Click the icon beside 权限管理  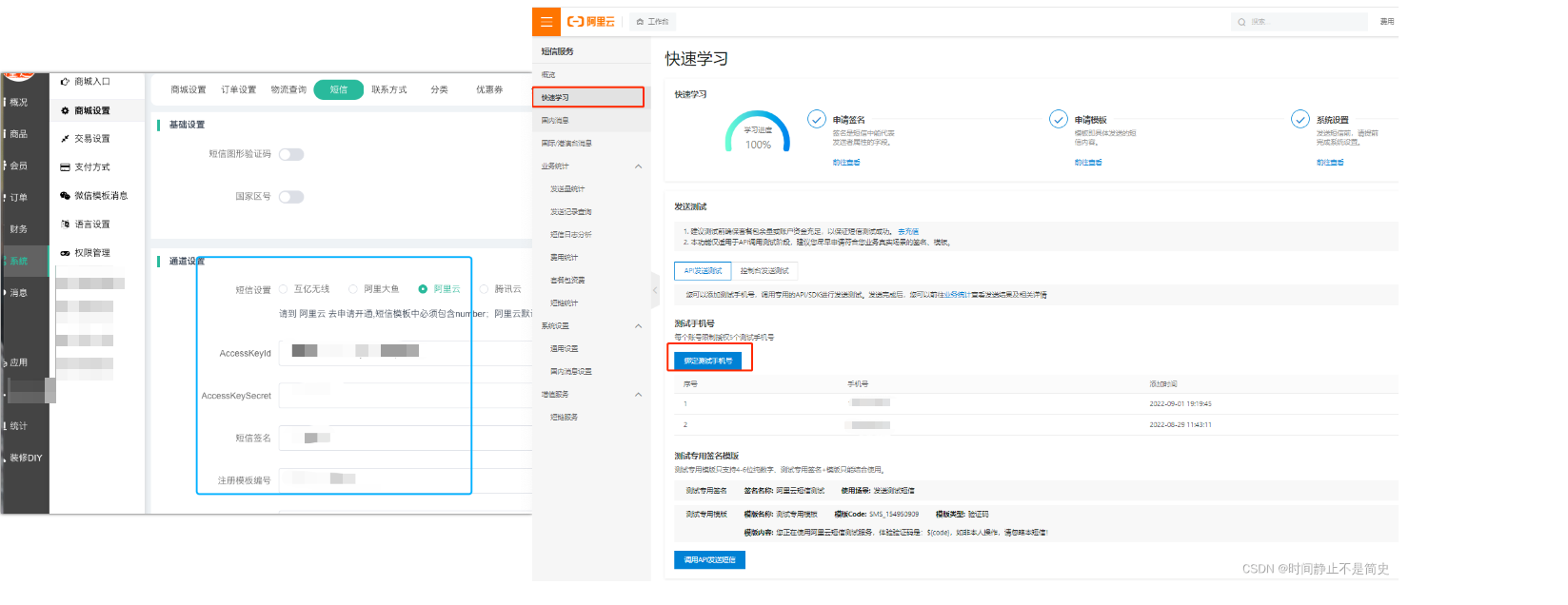pyautogui.click(x=65, y=253)
